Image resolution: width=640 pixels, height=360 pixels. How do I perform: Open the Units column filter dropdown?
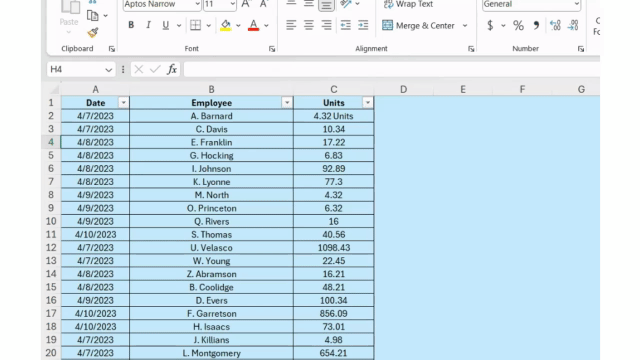coord(367,103)
